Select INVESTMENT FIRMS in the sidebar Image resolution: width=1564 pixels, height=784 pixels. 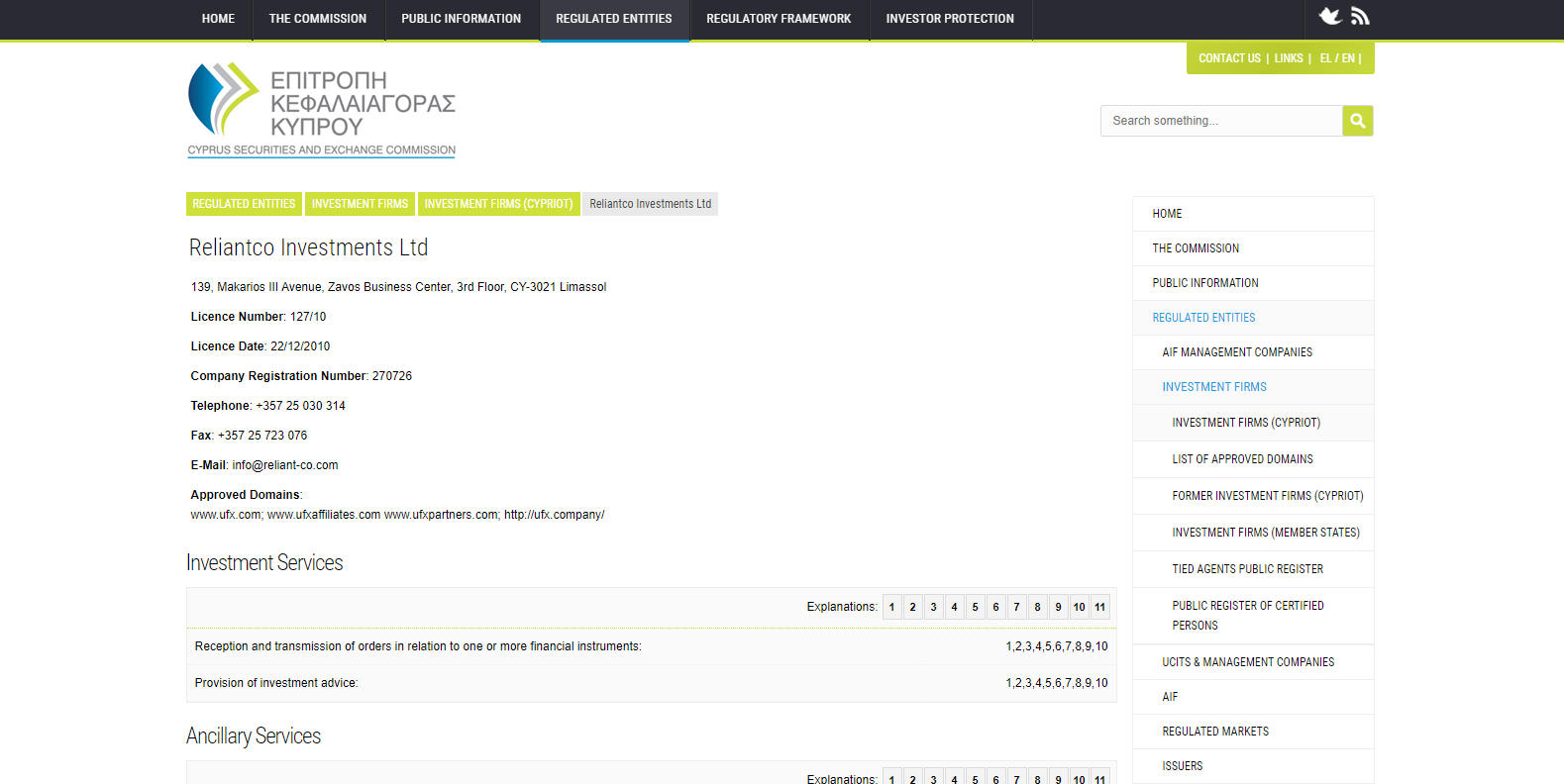[x=1253, y=387]
